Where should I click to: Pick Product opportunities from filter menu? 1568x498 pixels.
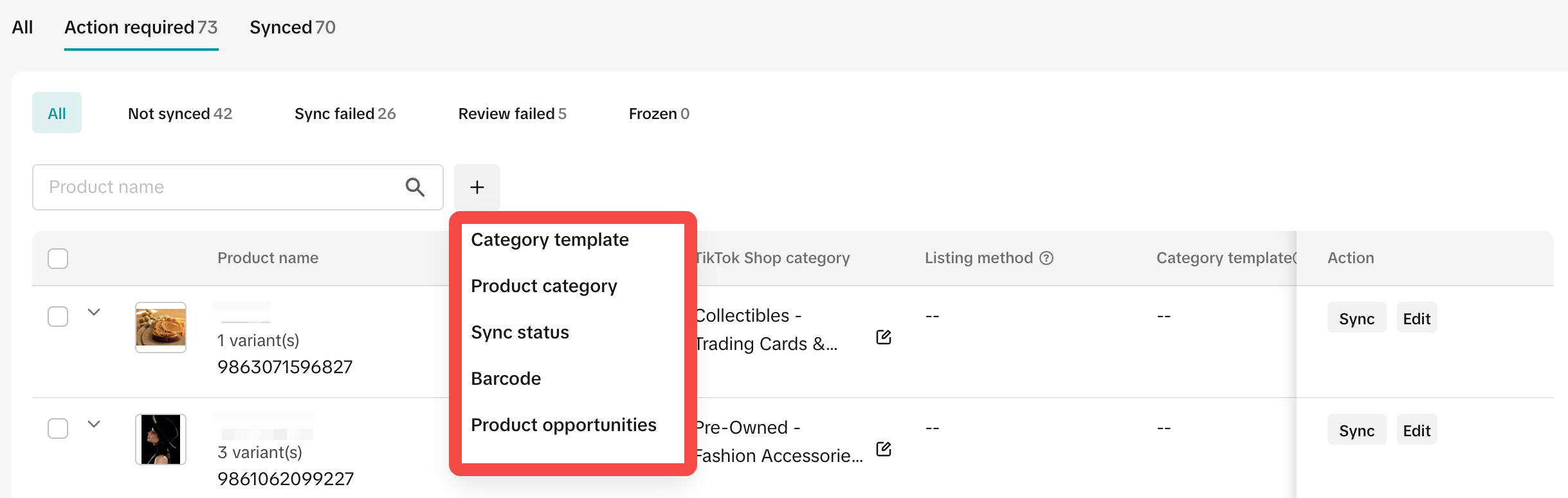pos(563,425)
